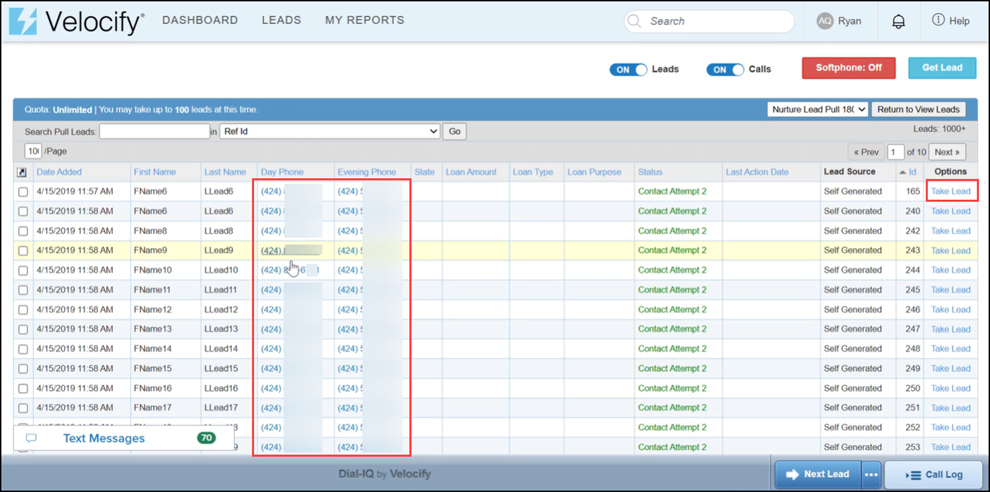Open Next Lead more options ellipsis
The height and width of the screenshot is (492, 990).
tap(870, 475)
